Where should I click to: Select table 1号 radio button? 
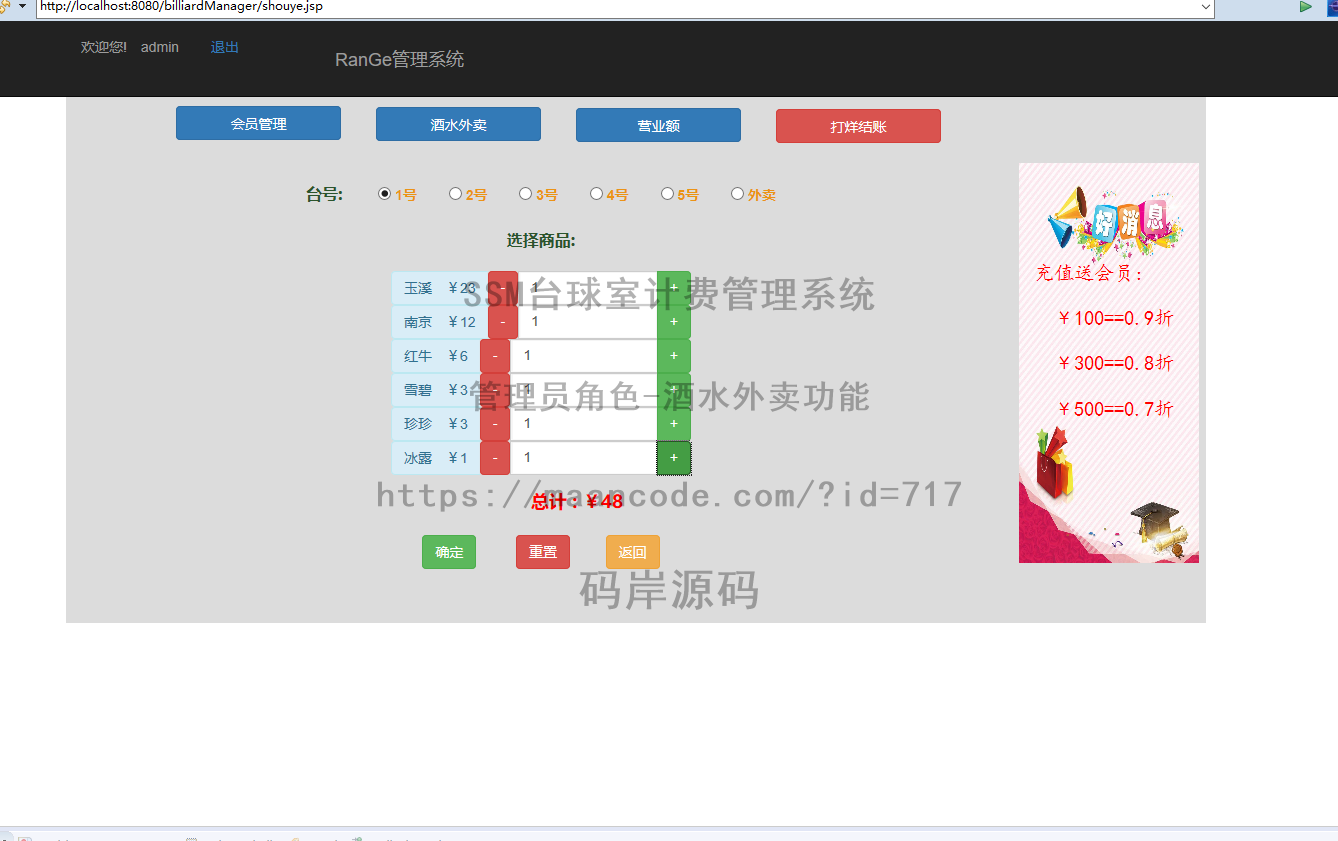coord(384,194)
